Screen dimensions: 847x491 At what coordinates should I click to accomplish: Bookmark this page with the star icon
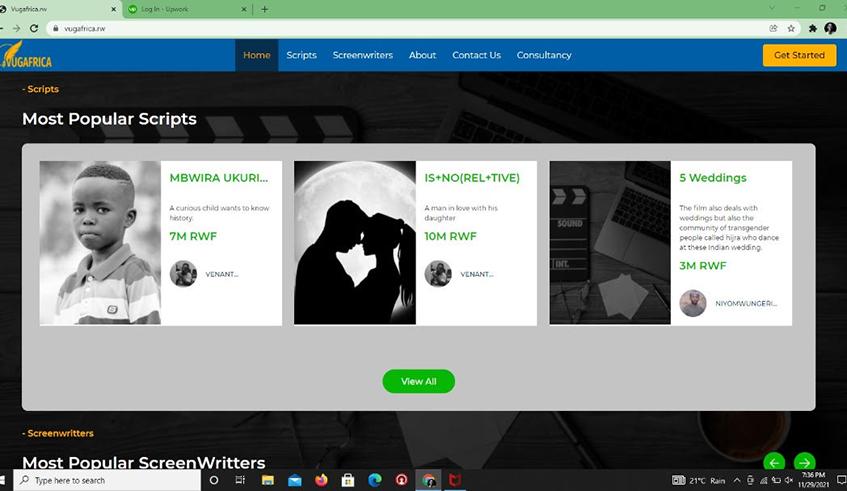pos(791,28)
